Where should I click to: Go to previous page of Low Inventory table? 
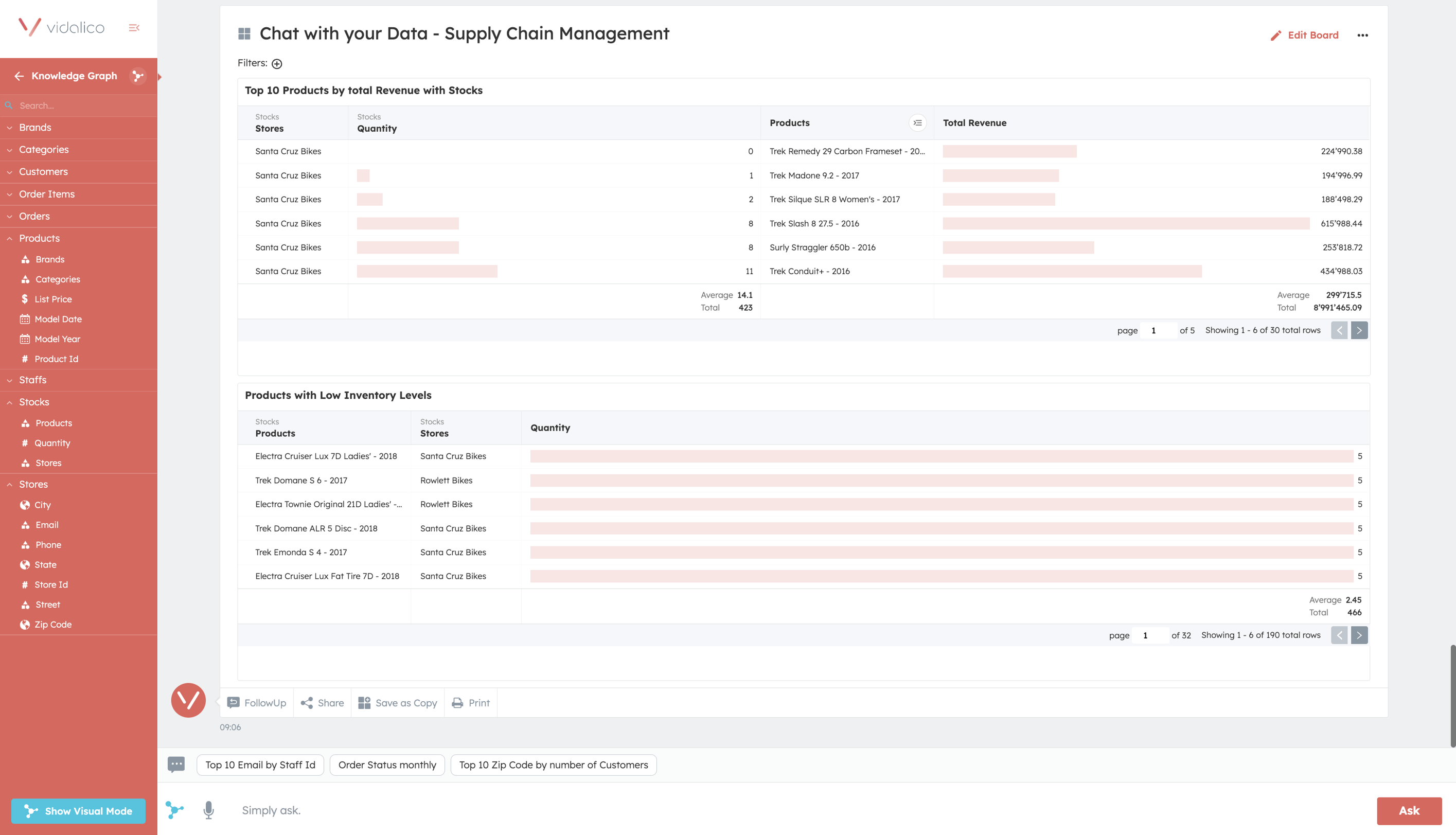point(1339,635)
